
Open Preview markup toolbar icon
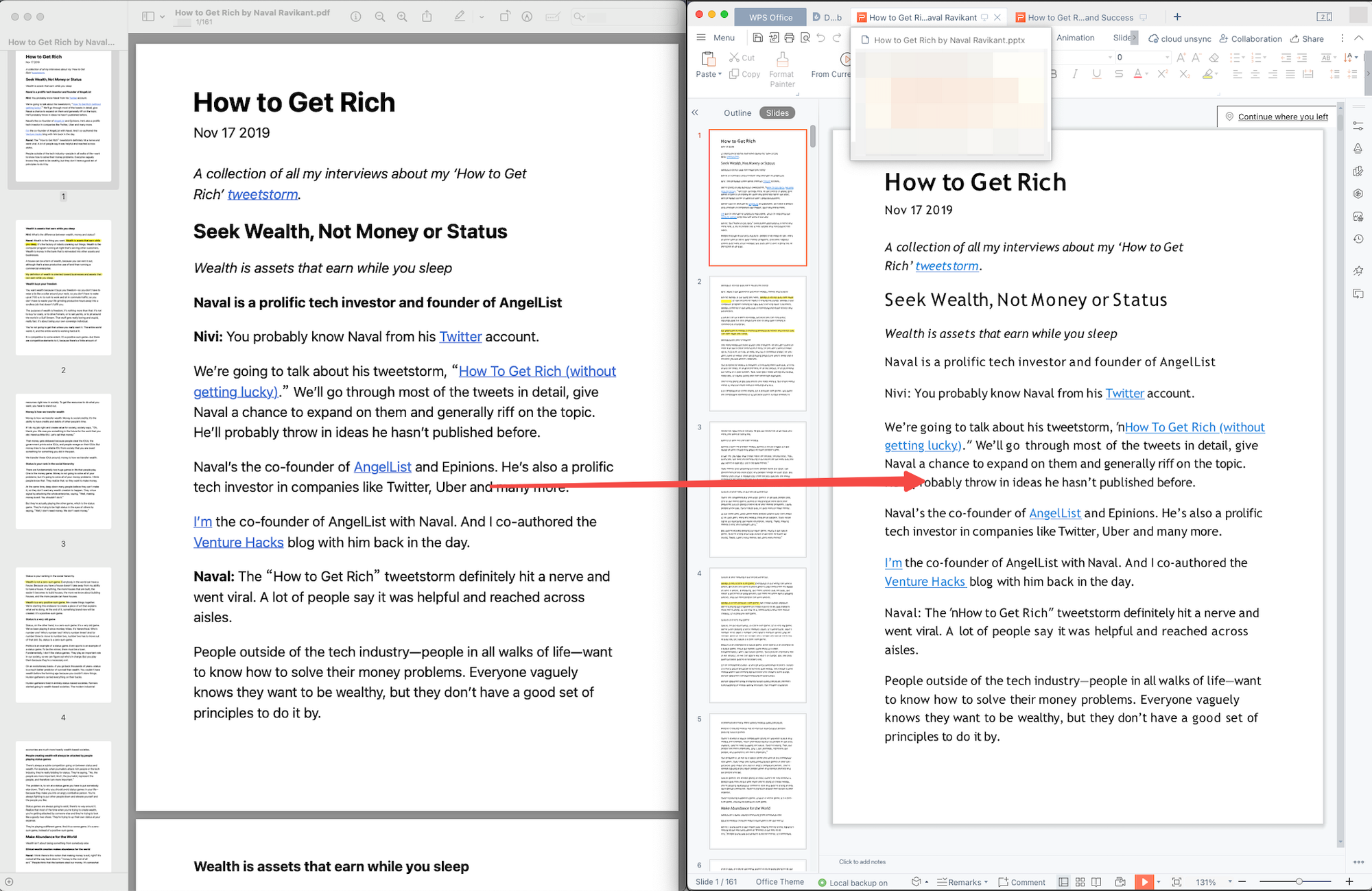[526, 16]
